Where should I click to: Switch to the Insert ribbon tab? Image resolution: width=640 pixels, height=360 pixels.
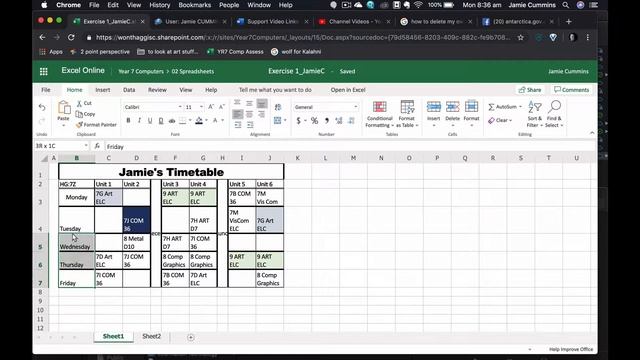[x=102, y=90]
